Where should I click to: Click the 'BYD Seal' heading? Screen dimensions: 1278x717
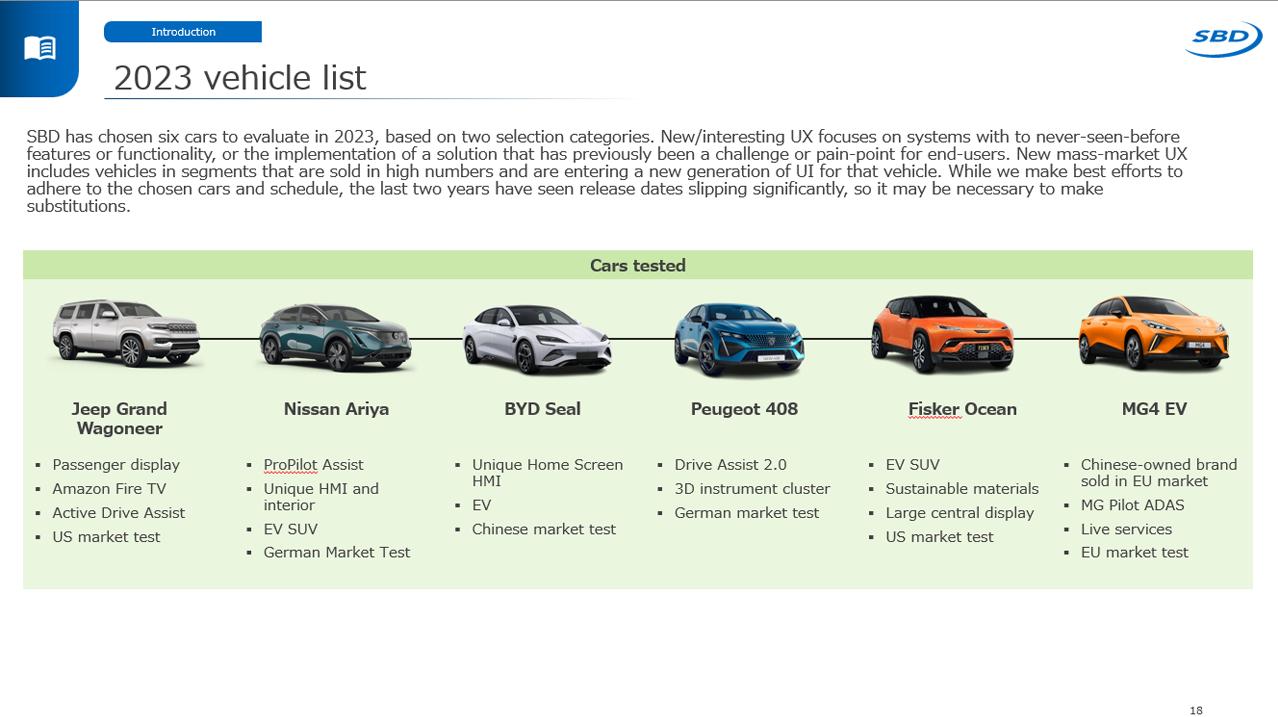tap(542, 409)
